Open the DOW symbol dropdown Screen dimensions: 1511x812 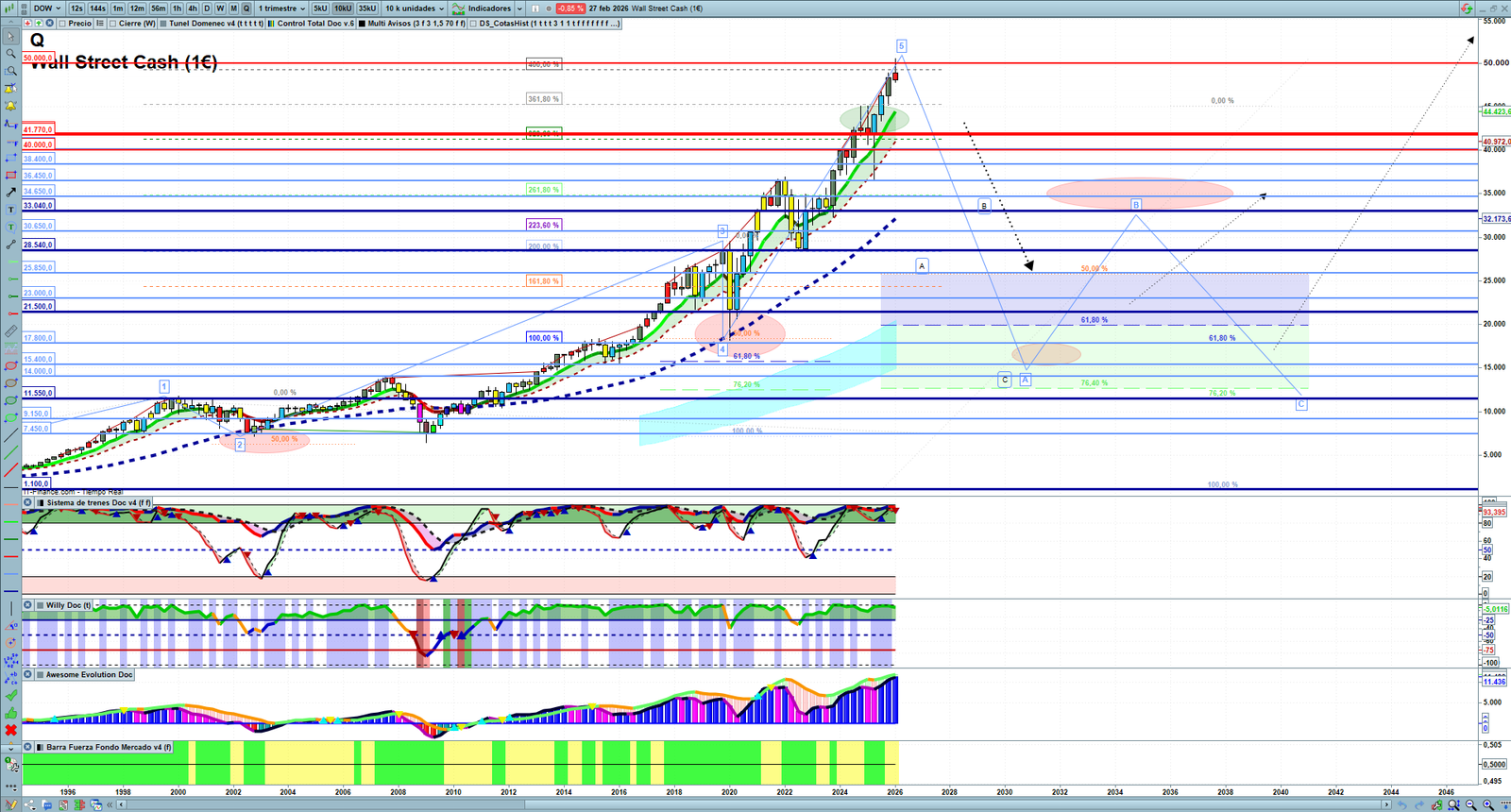click(x=47, y=8)
